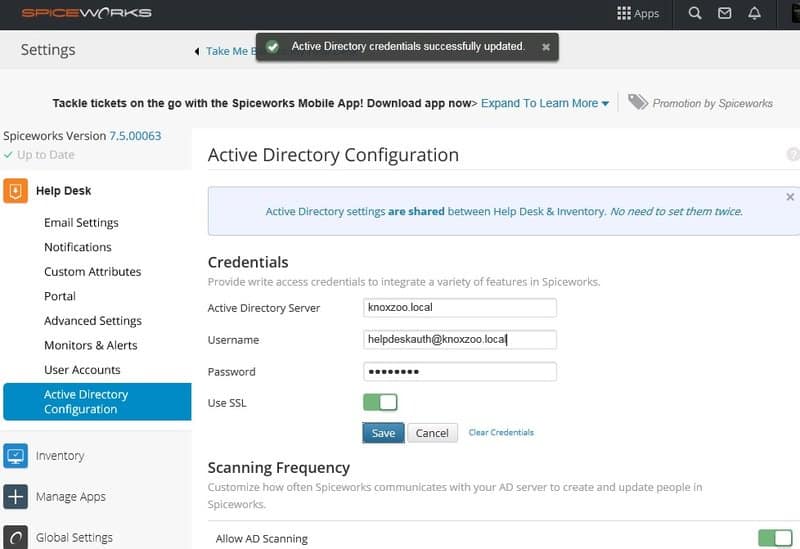Expand To Learn More dropdown
The height and width of the screenshot is (549, 800).
coord(545,103)
